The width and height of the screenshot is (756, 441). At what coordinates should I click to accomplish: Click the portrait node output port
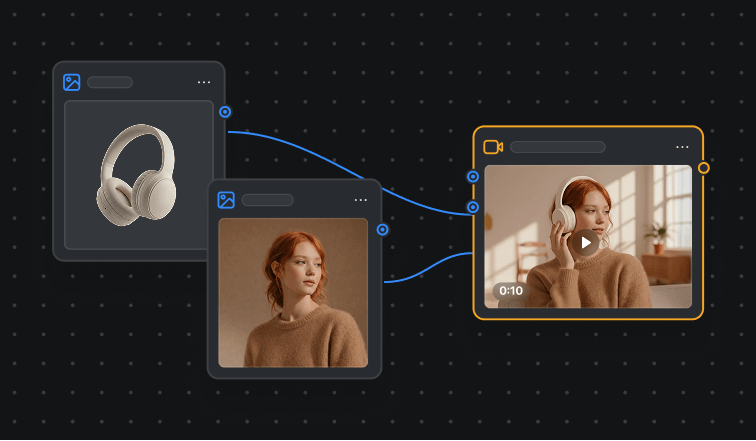click(382, 229)
